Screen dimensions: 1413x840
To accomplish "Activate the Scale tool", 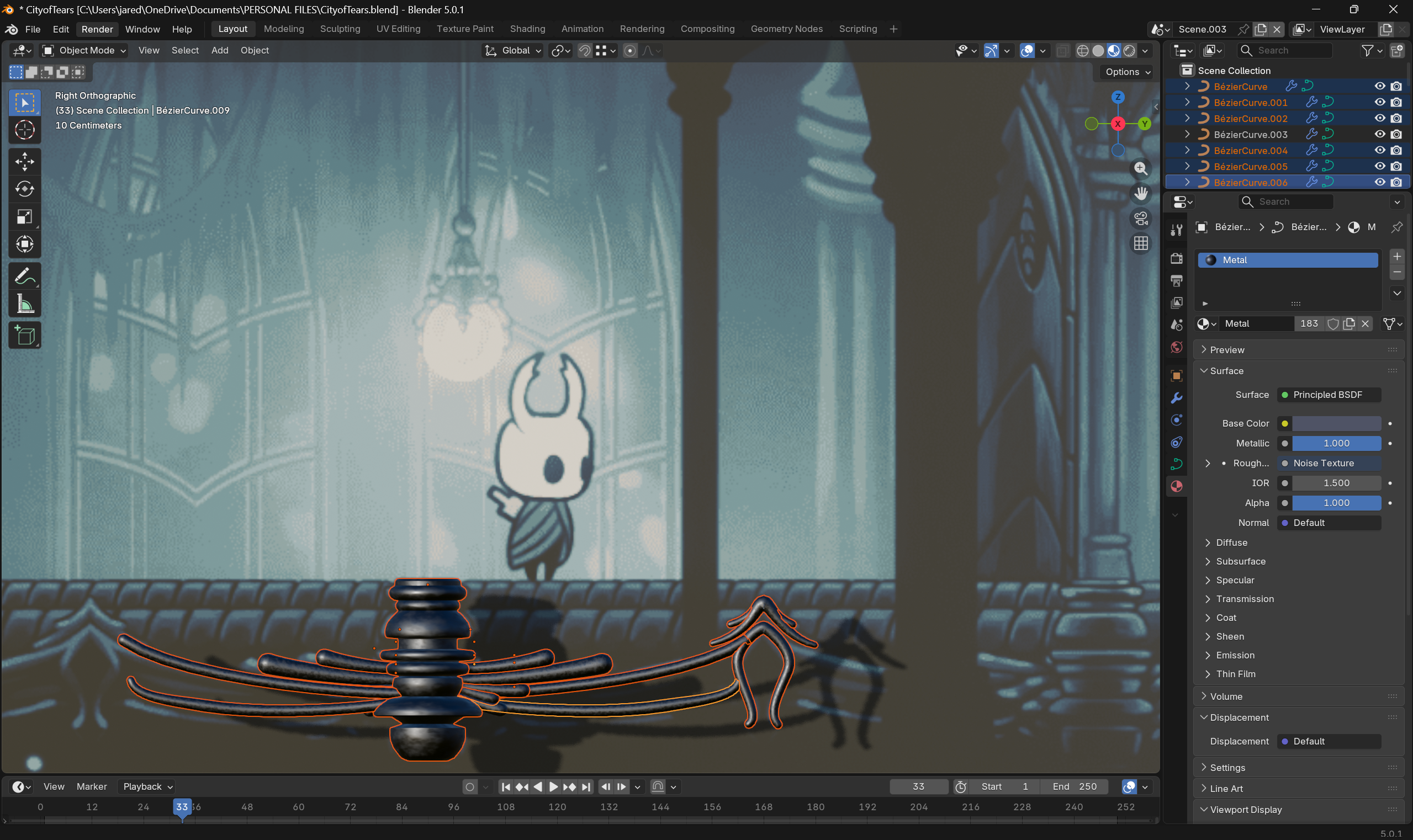I will (24, 217).
